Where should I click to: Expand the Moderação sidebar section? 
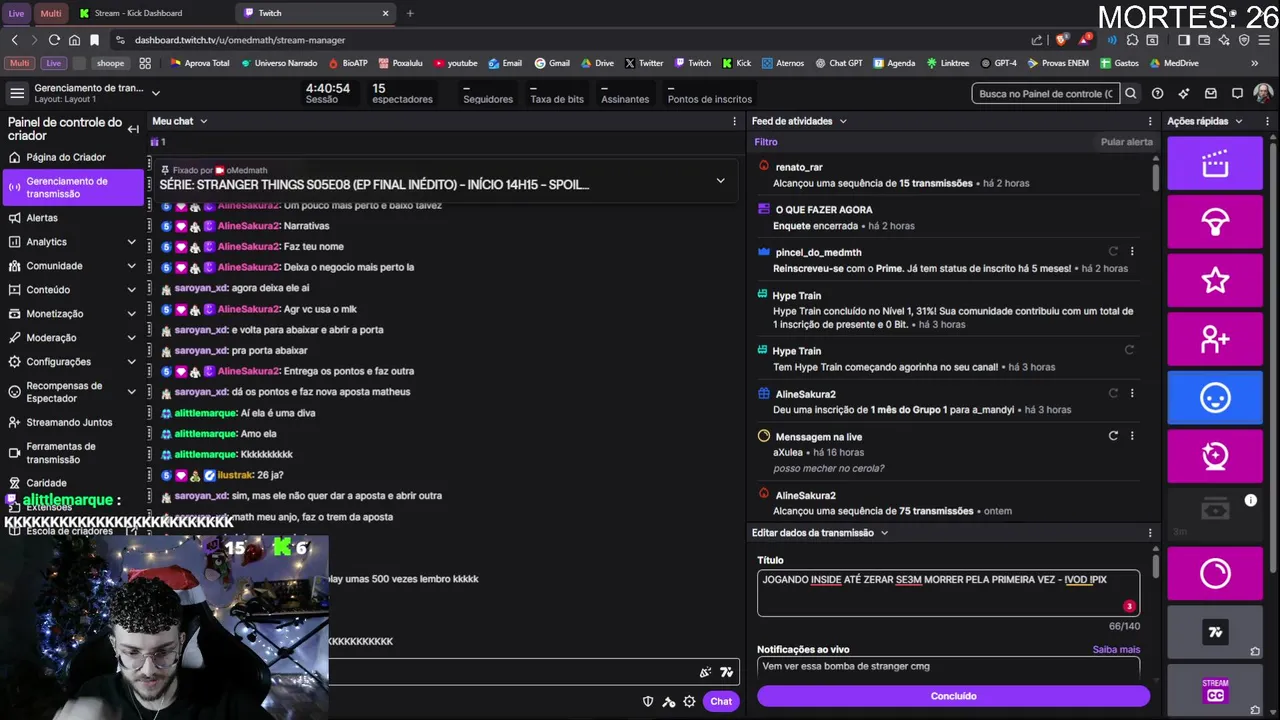[x=131, y=338]
